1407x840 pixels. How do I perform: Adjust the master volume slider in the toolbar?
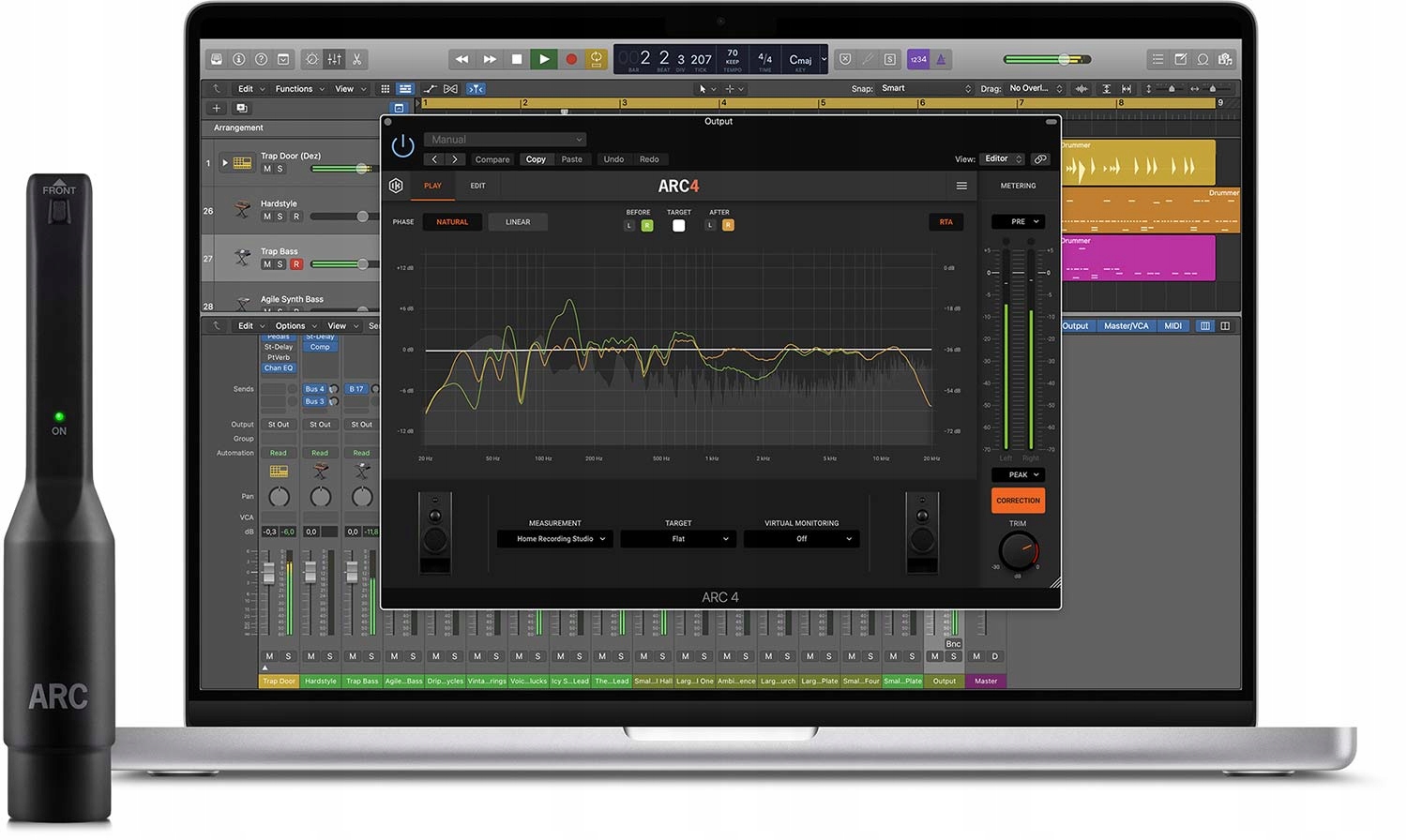[1064, 59]
